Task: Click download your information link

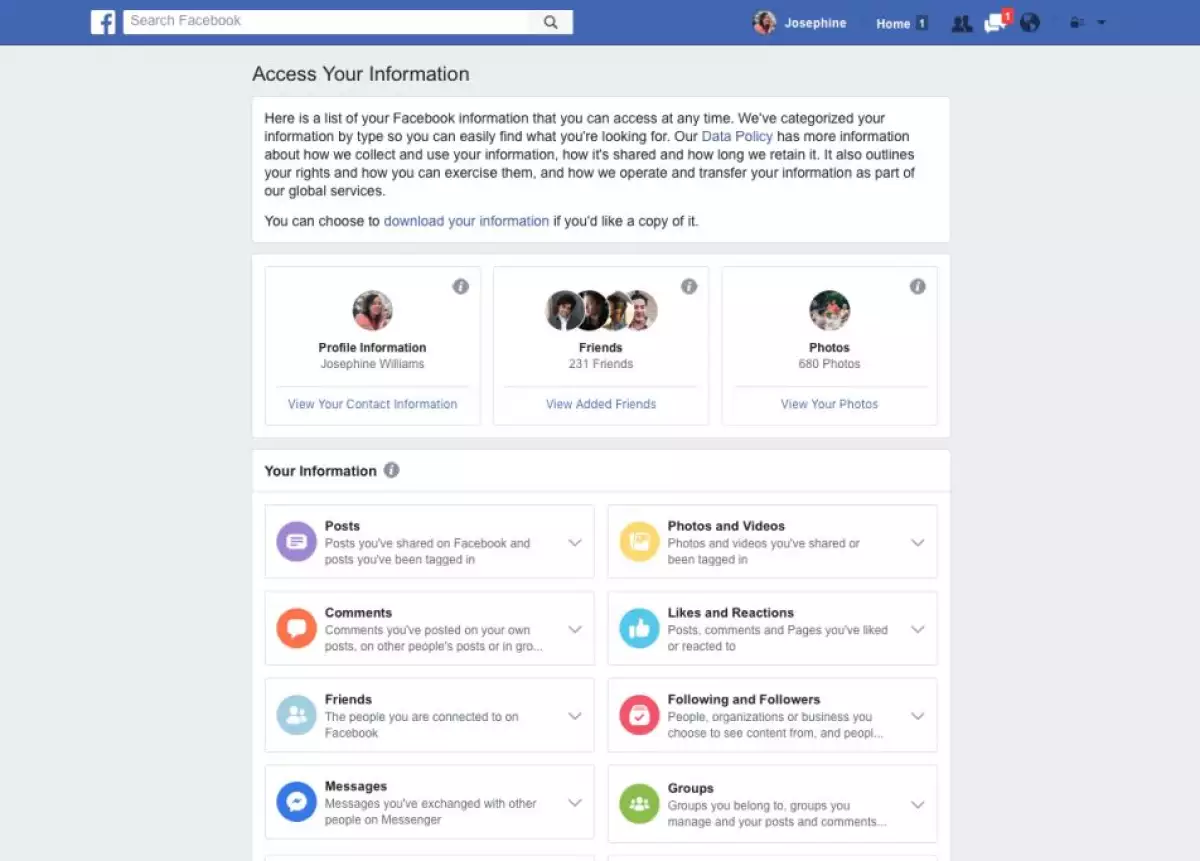Action: click(466, 221)
